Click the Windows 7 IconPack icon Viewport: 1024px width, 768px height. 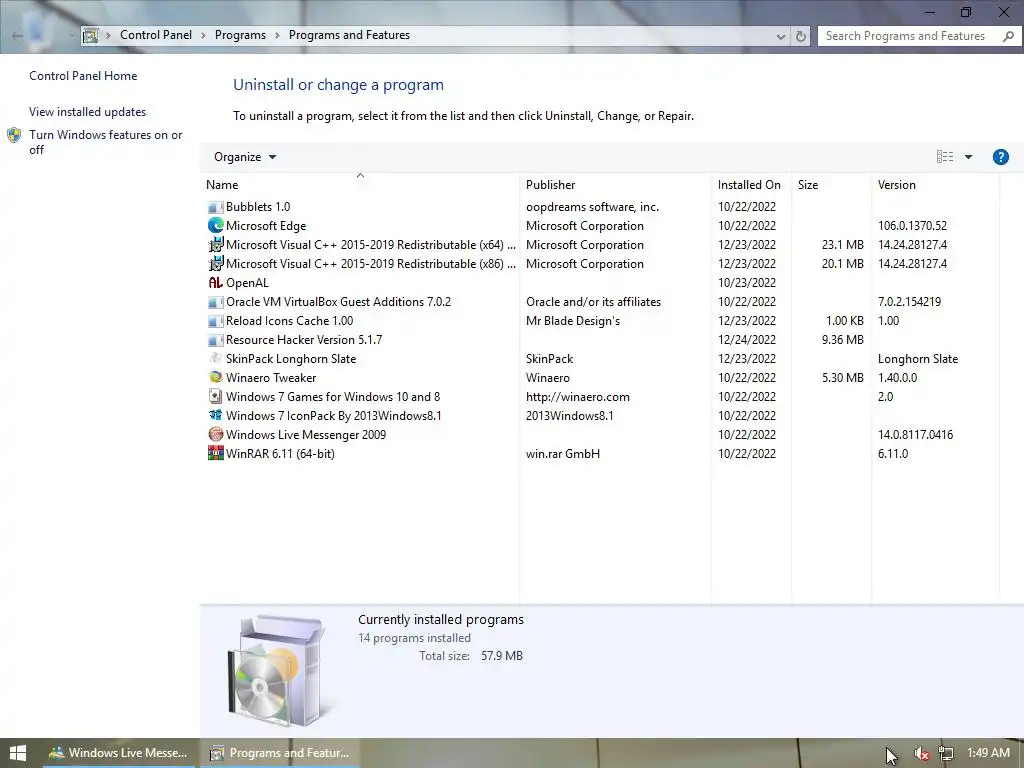tap(216, 415)
